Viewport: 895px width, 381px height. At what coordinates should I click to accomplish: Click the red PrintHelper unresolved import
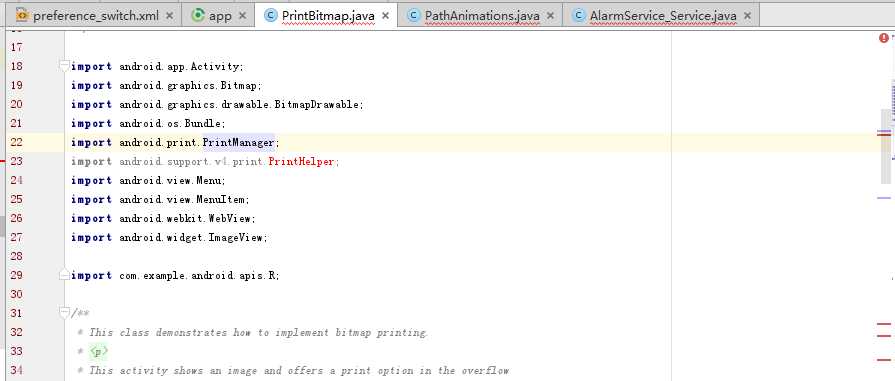[301, 162]
